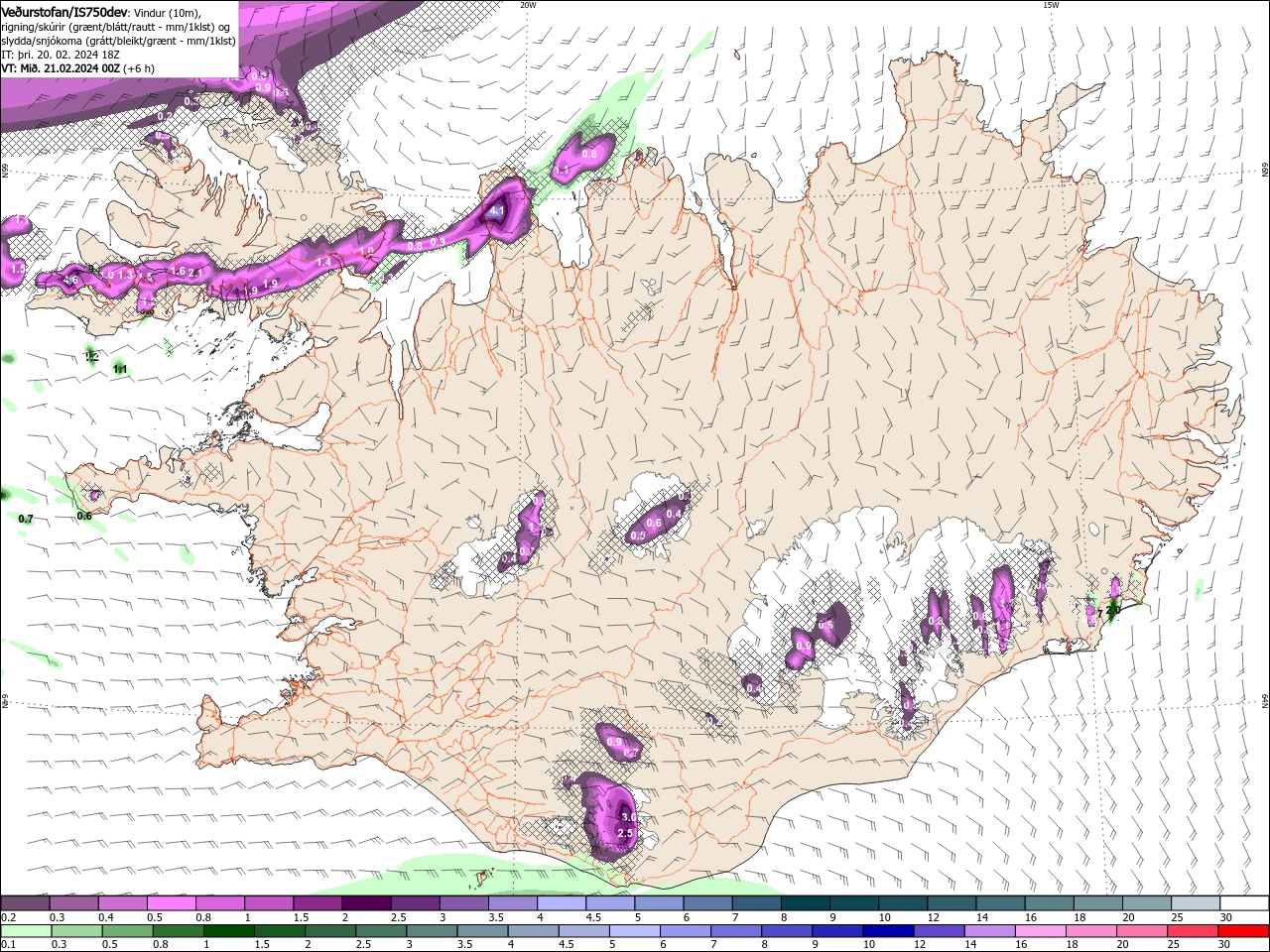Click the 4.5 label under the lower legend row
This screenshot has height=952, width=1270.
click(567, 946)
